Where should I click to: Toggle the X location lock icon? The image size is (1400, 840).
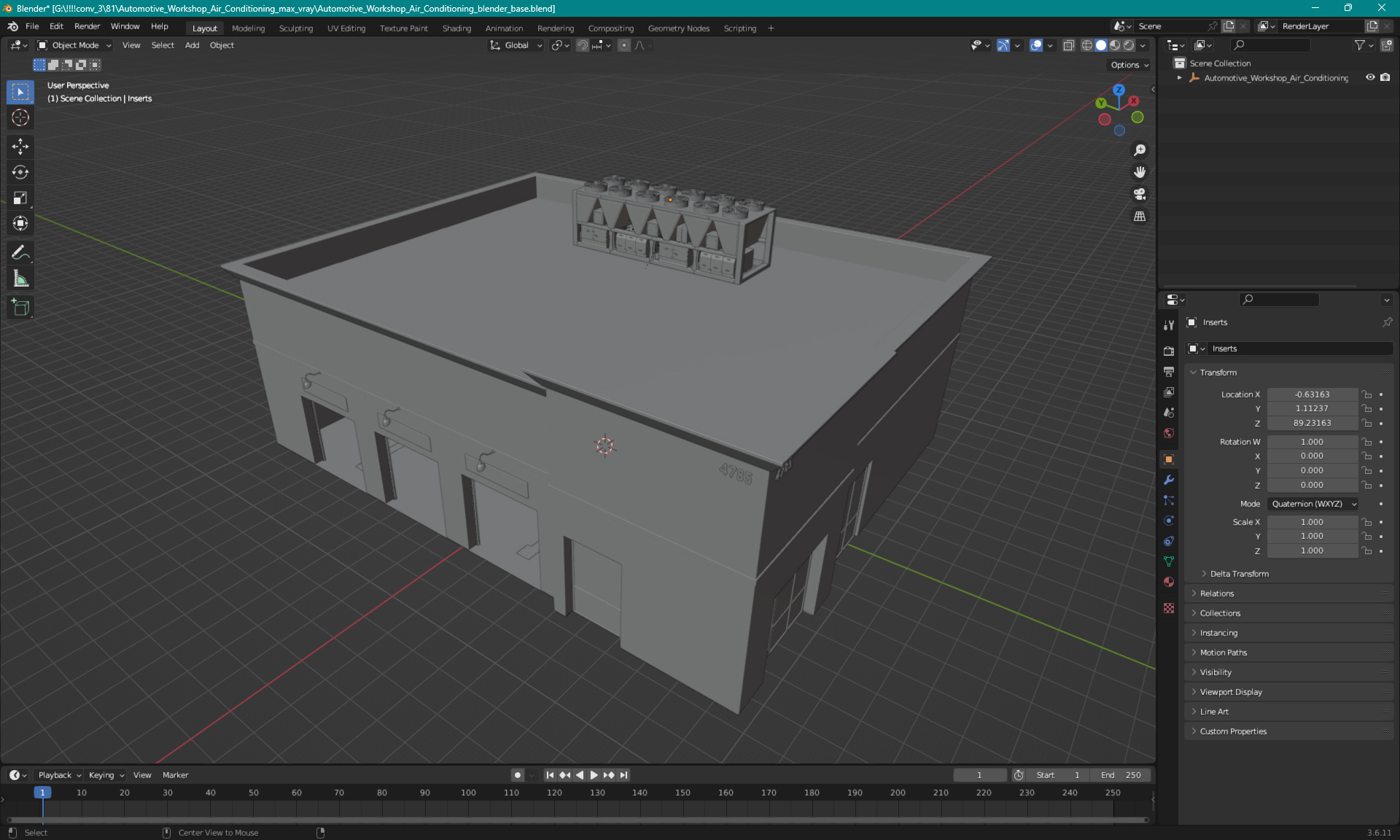tap(1367, 394)
